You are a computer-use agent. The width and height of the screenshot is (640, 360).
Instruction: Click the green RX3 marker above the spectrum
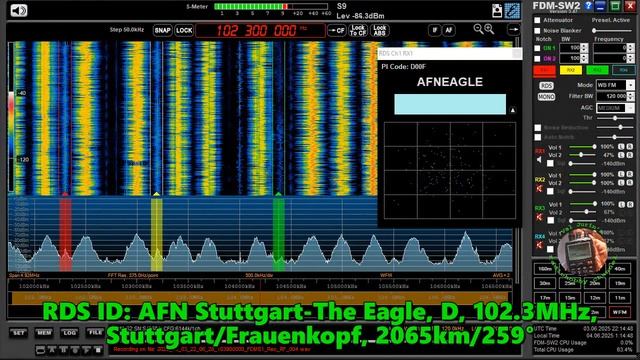pos(278,194)
